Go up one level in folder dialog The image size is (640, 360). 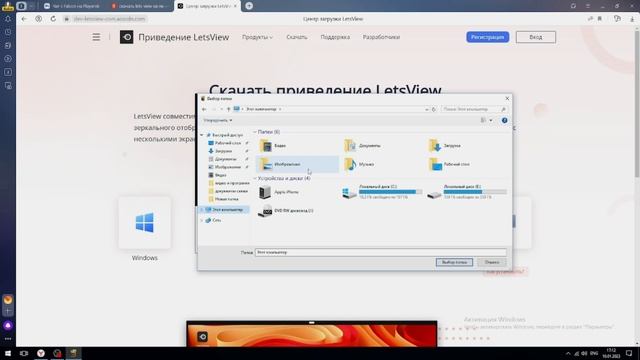[229, 109]
